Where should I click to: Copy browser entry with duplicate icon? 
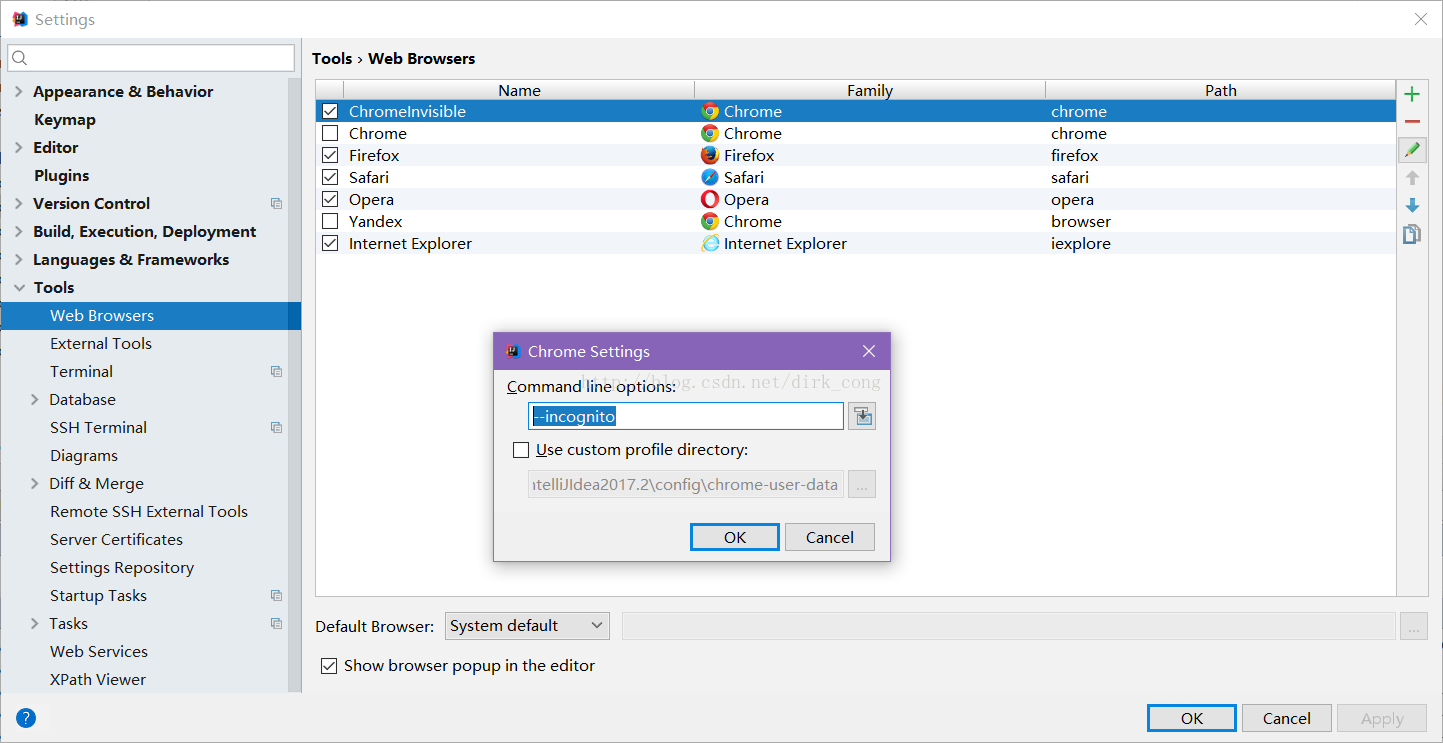click(x=1412, y=234)
